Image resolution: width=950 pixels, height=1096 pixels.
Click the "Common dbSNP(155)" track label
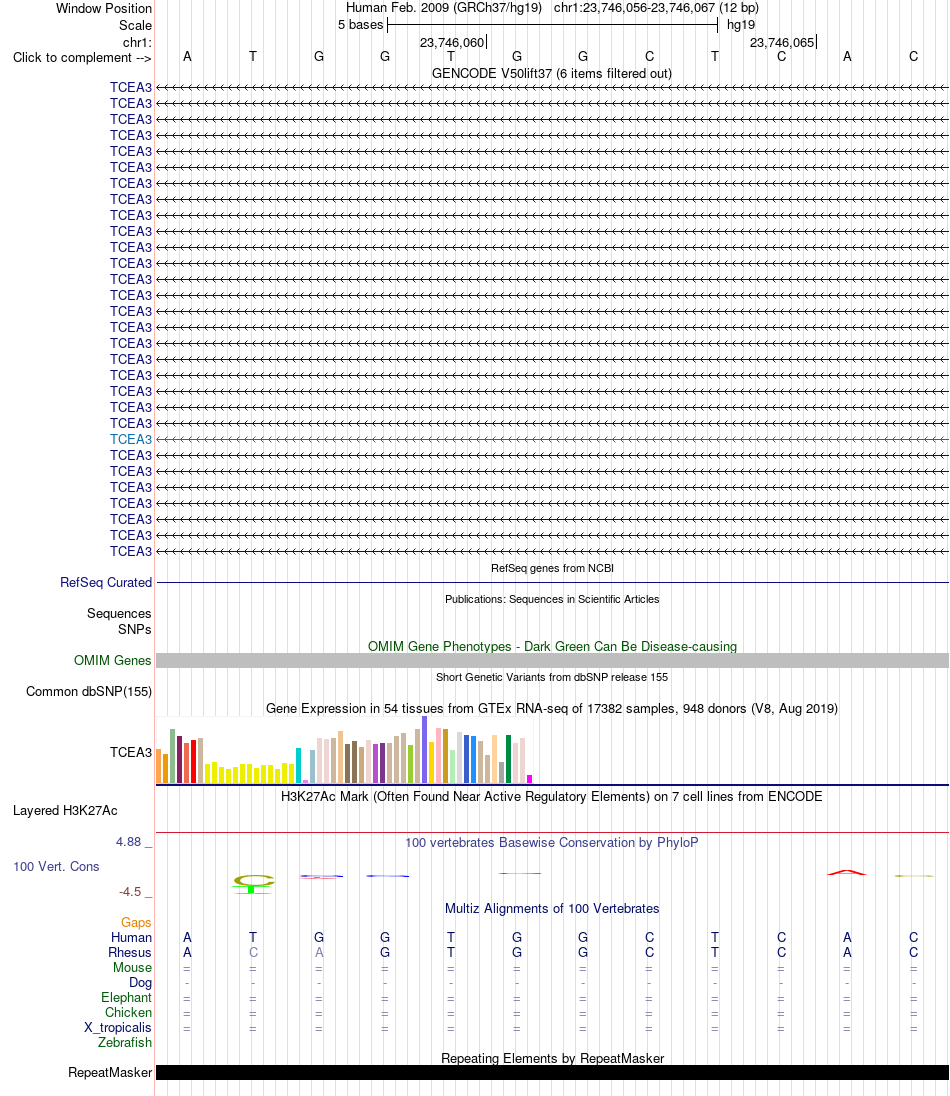89,691
